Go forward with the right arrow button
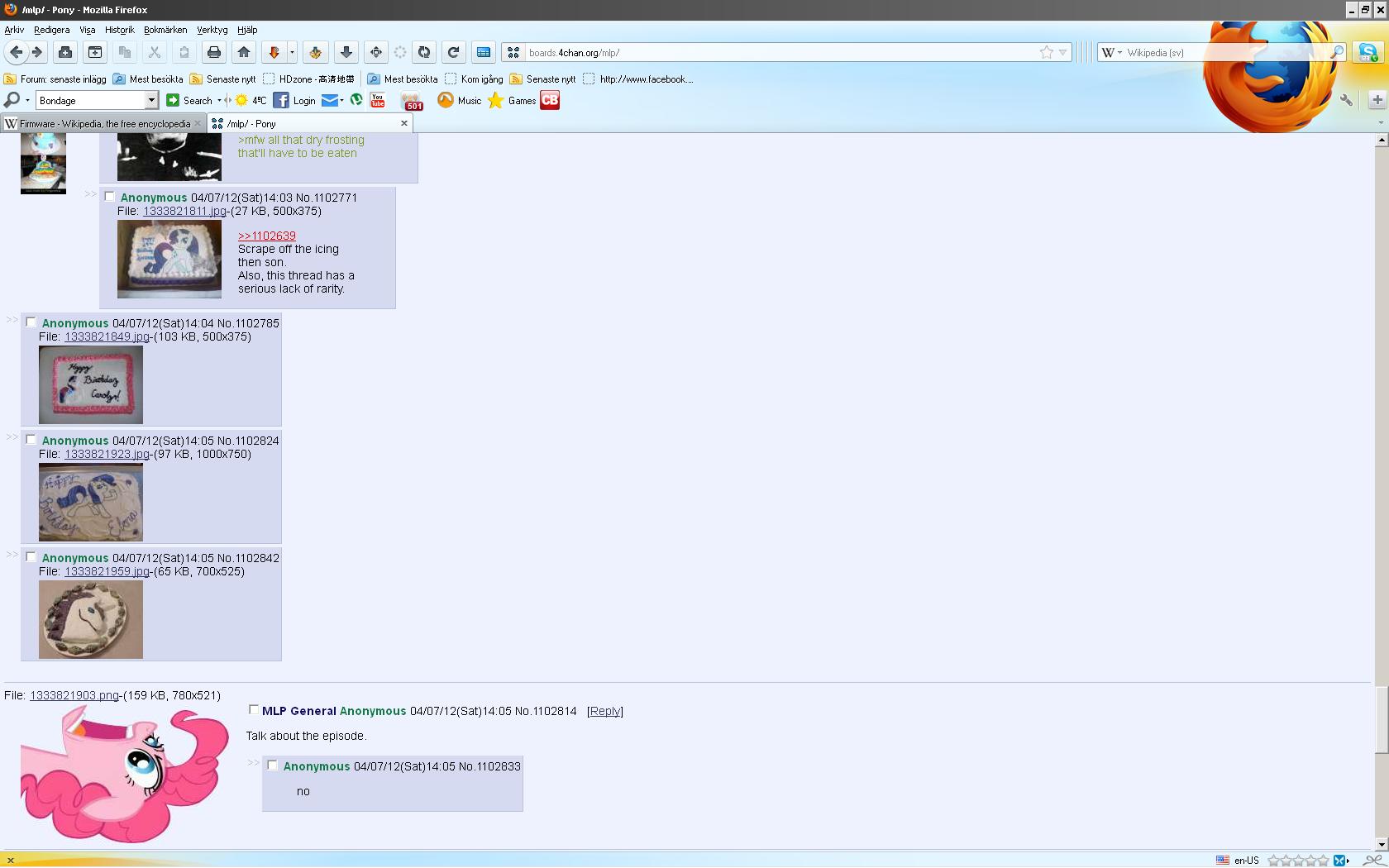The width and height of the screenshot is (1389, 868). (x=37, y=52)
